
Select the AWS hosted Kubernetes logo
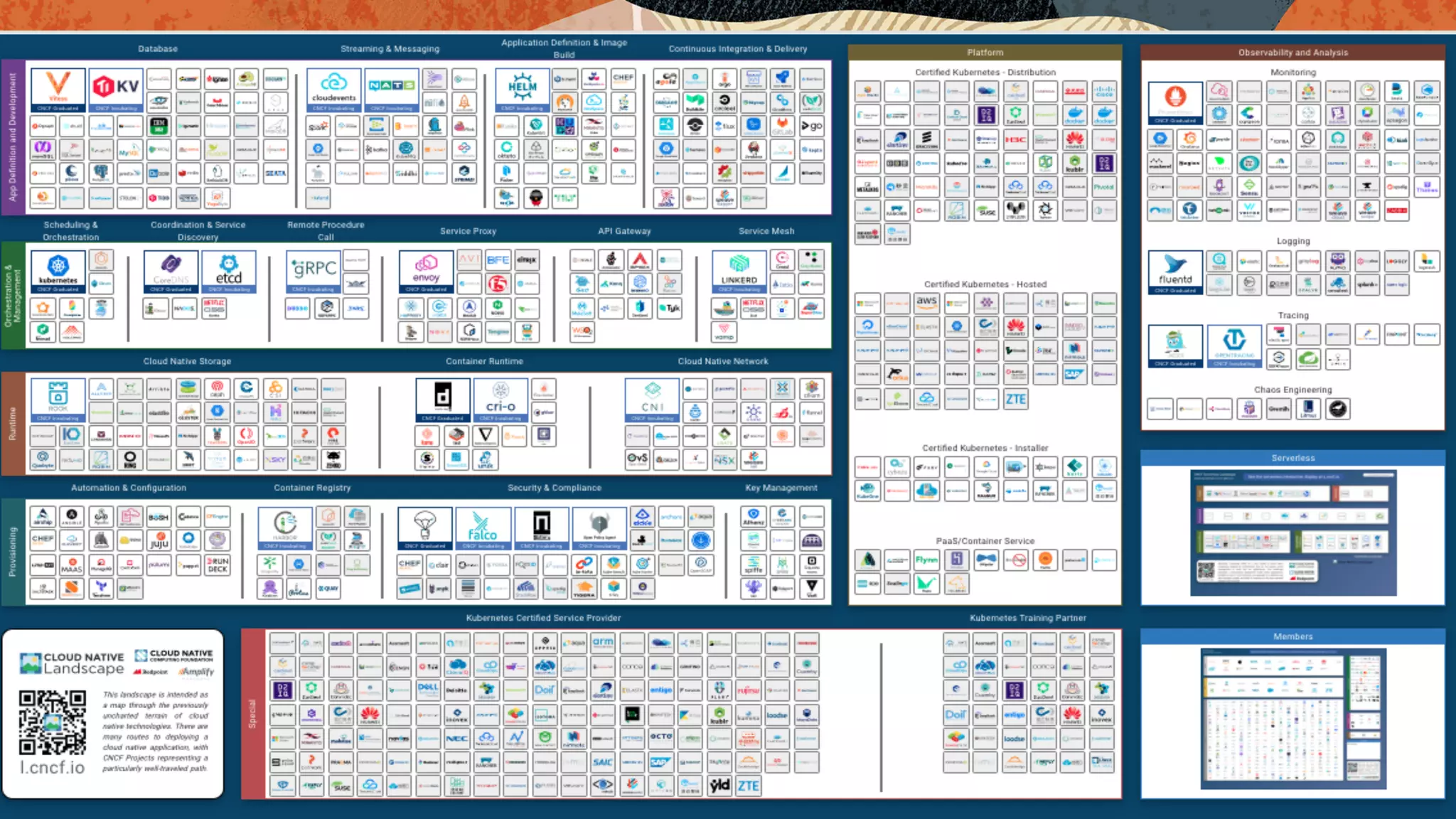(x=926, y=303)
